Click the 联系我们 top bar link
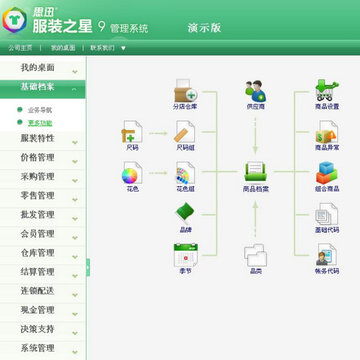Screen dimensions: 360x360 tap(103, 48)
